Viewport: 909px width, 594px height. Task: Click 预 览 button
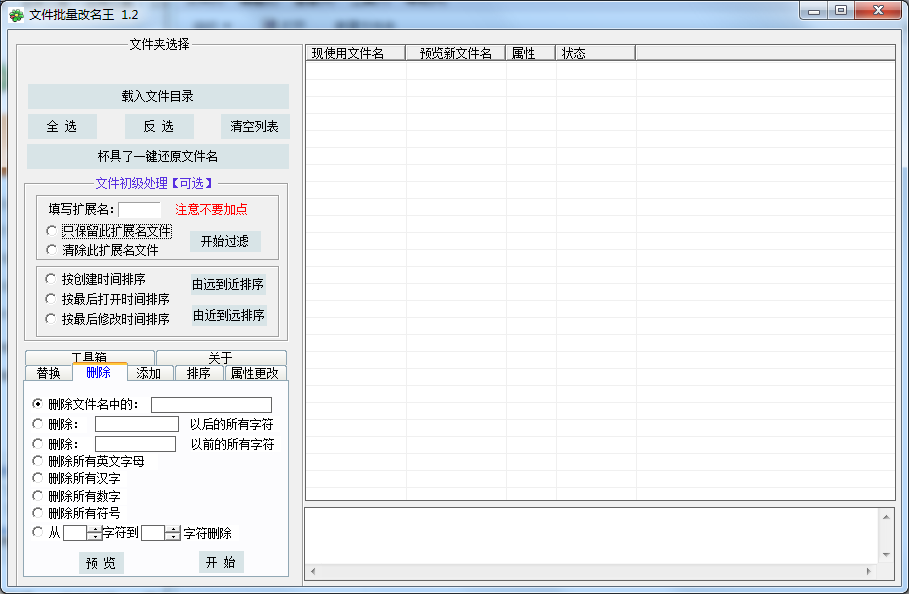point(101,563)
